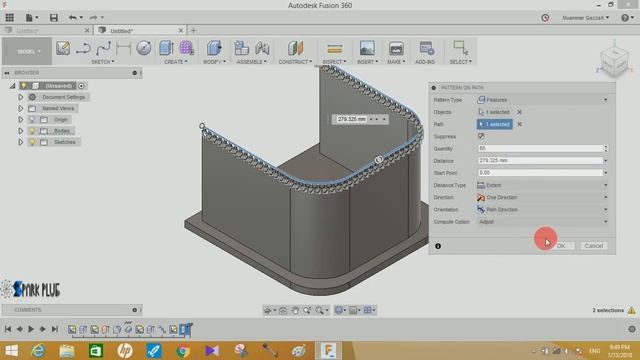Viewport: 640px width, 360px height.
Task: Activate the root component radio button
Action: pos(82,86)
